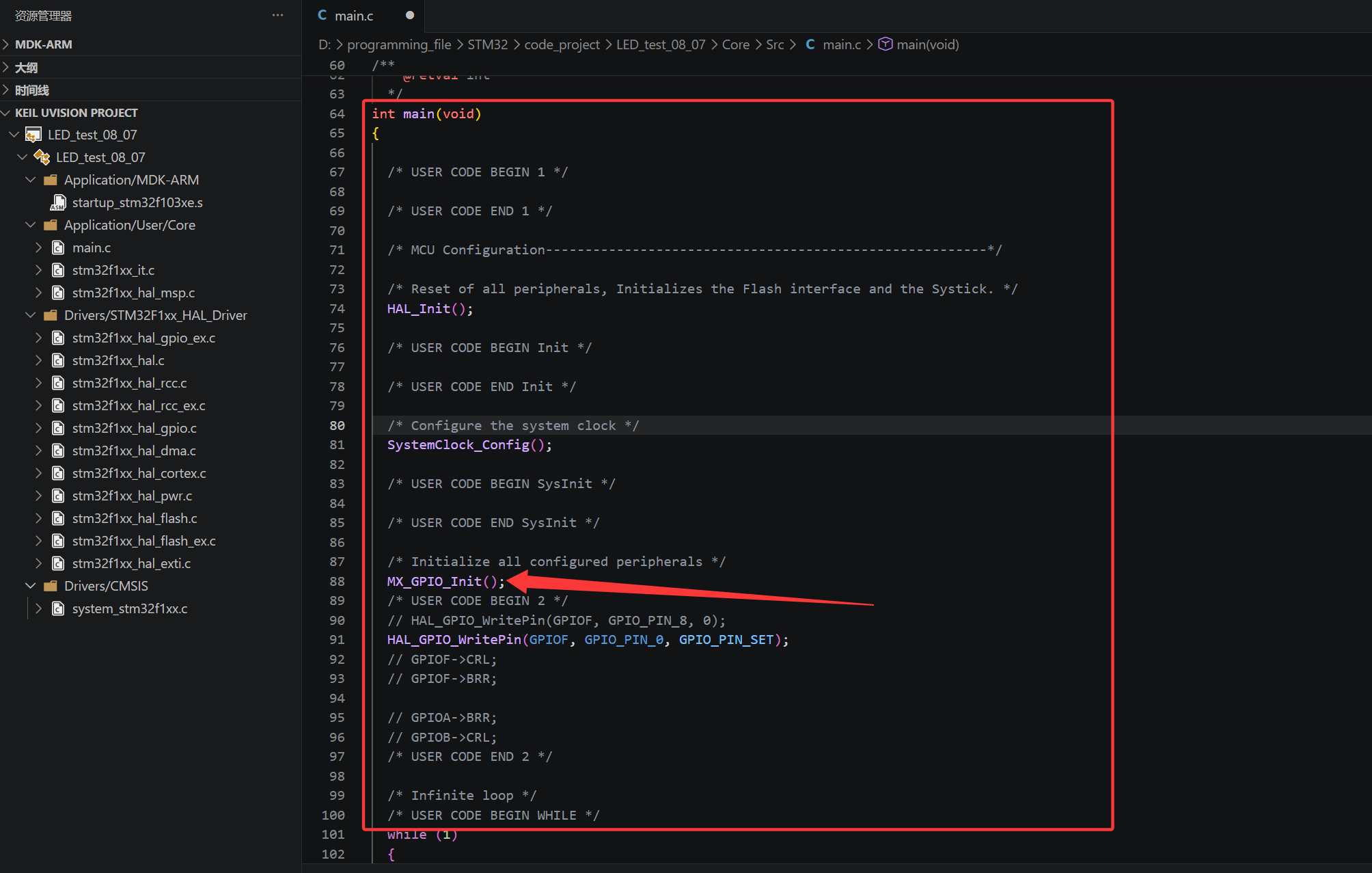This screenshot has width=1372, height=873.
Task: Collapse the Application/MDK-ARM folder
Action: (31, 180)
